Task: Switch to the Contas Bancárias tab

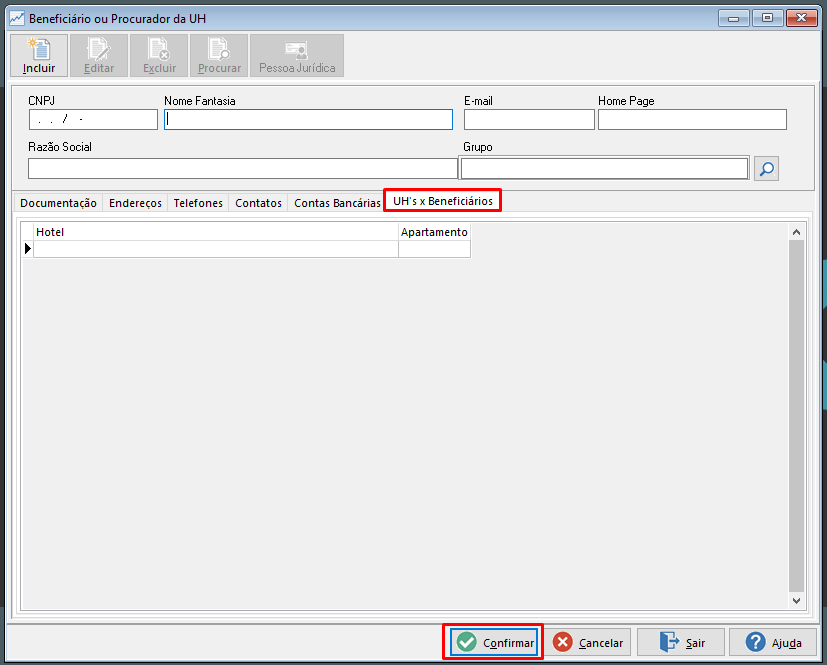Action: point(337,203)
